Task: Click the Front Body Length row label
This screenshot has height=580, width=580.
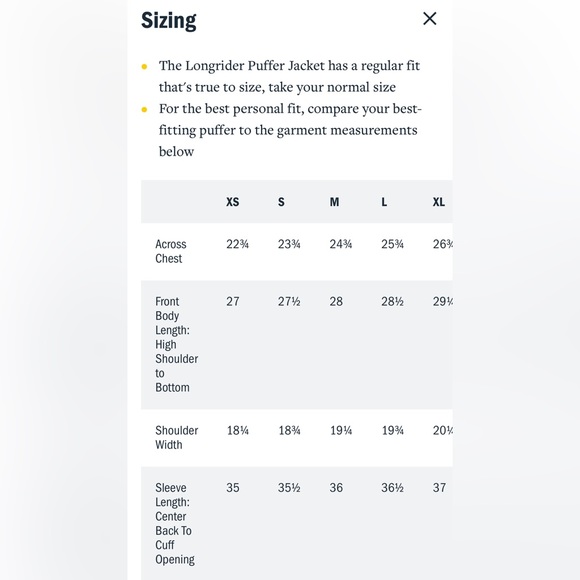Action: click(x=176, y=344)
